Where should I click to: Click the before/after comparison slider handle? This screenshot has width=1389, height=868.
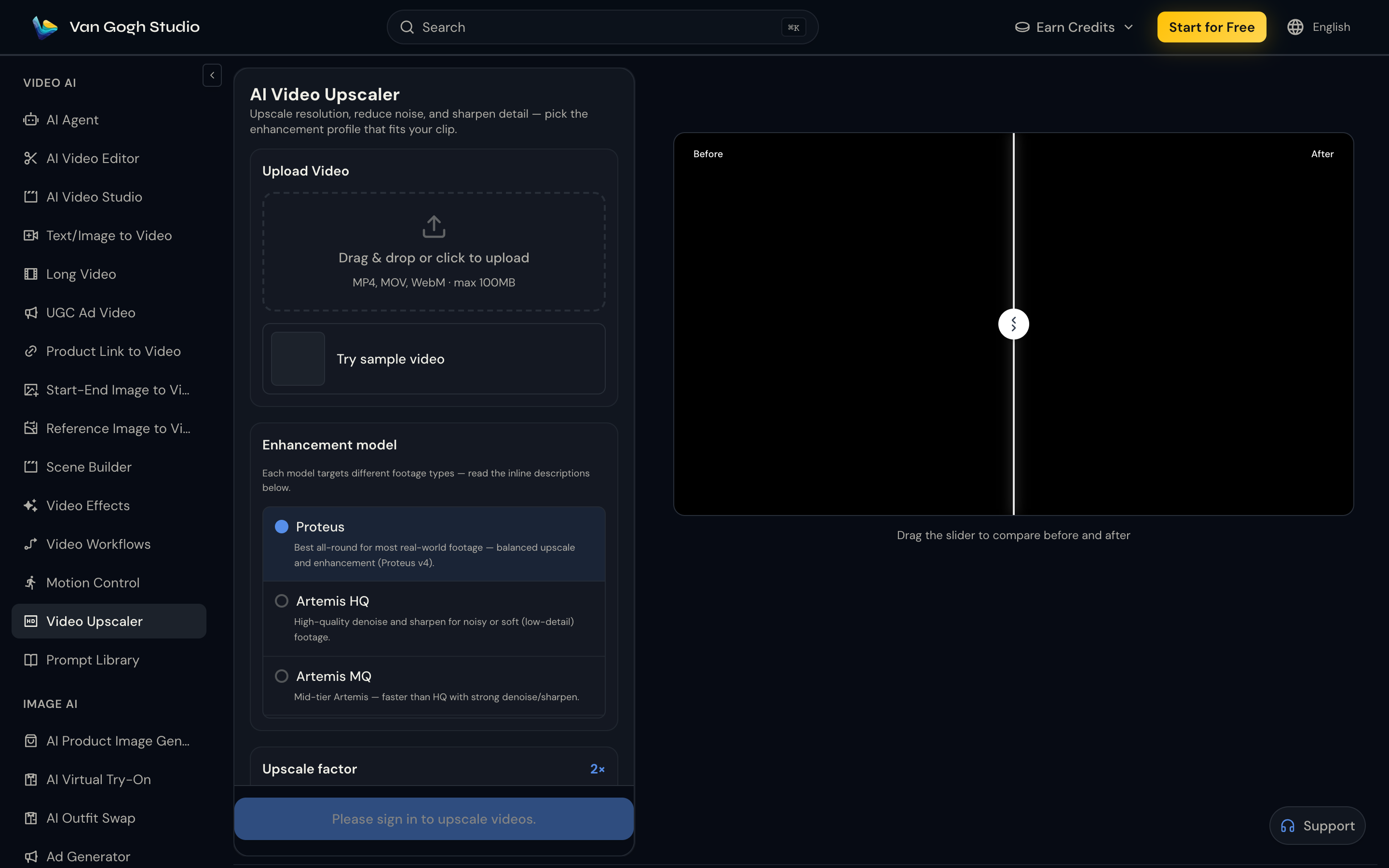coord(1014,325)
